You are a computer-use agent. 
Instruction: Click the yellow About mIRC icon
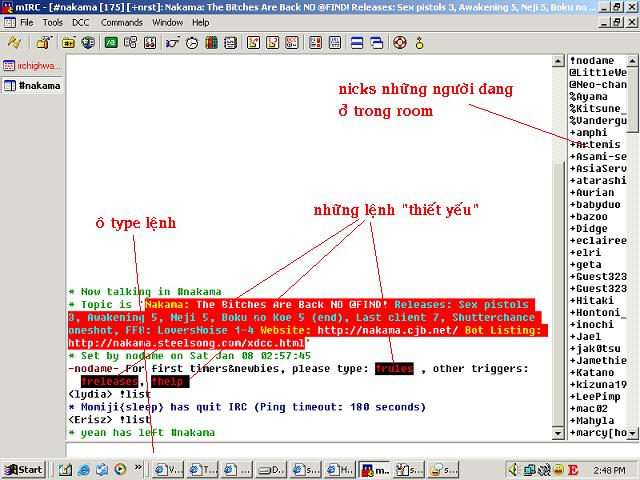tap(420, 42)
